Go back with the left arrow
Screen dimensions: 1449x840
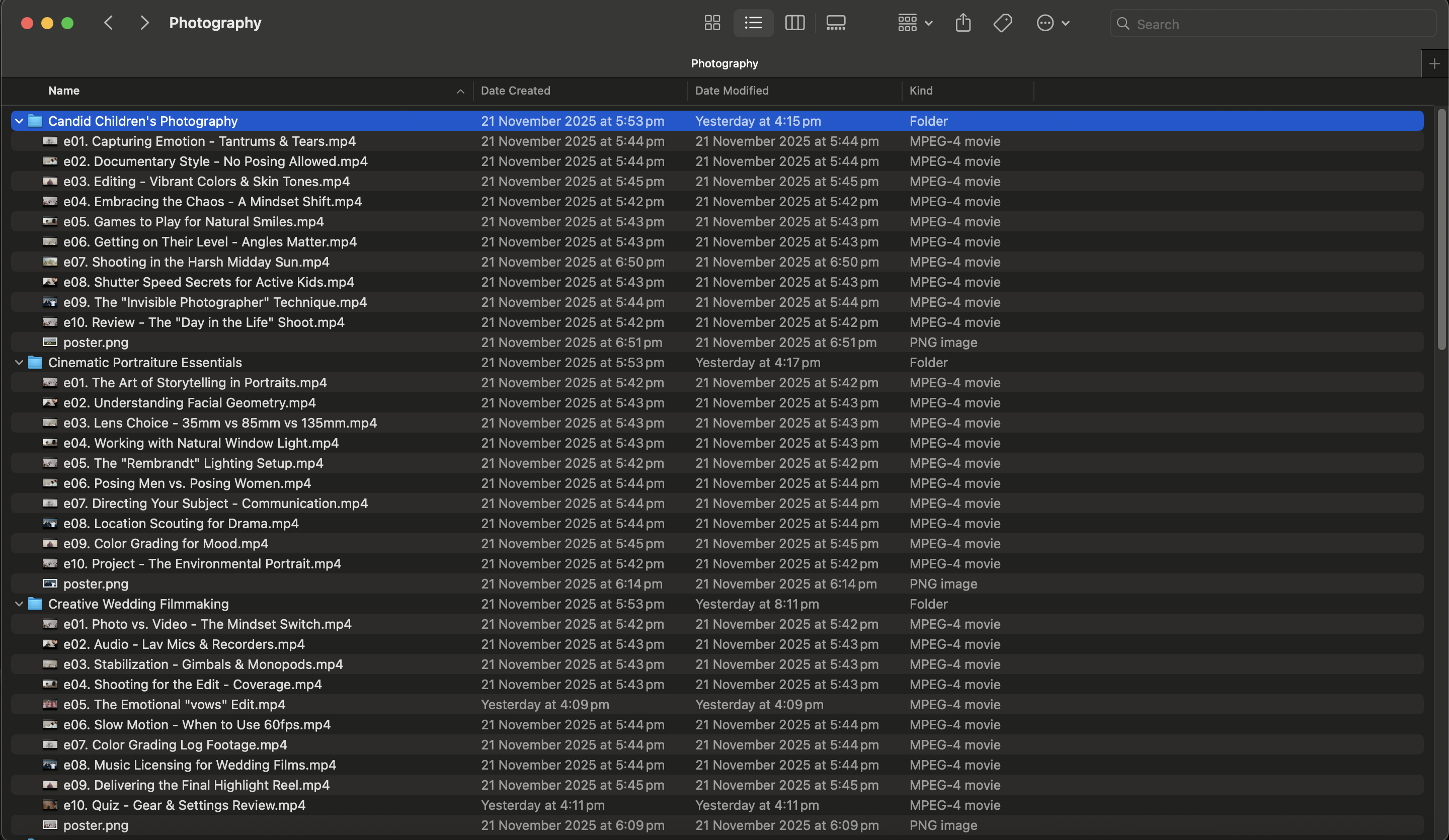(108, 23)
